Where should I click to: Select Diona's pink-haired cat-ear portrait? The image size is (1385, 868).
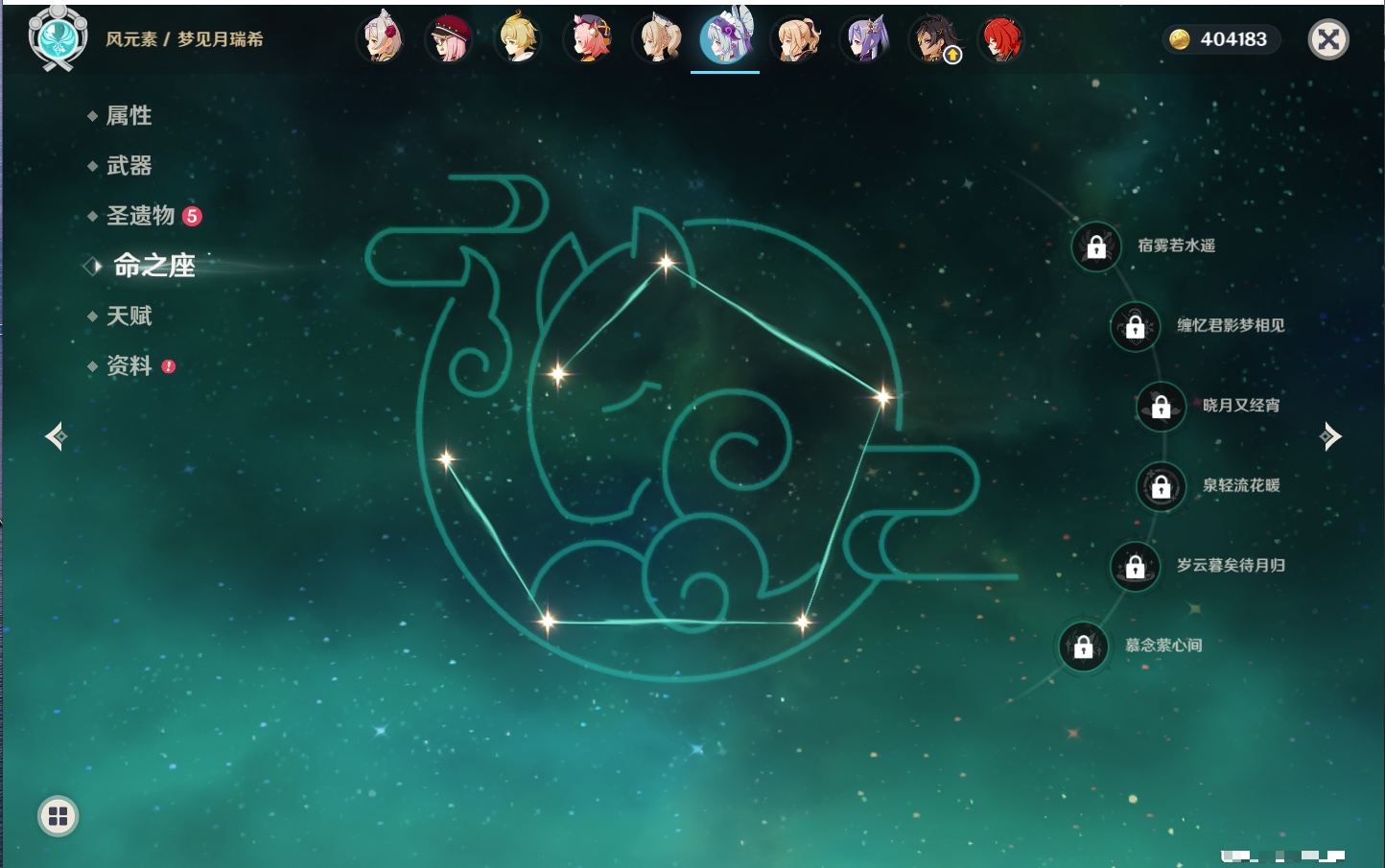click(x=589, y=39)
